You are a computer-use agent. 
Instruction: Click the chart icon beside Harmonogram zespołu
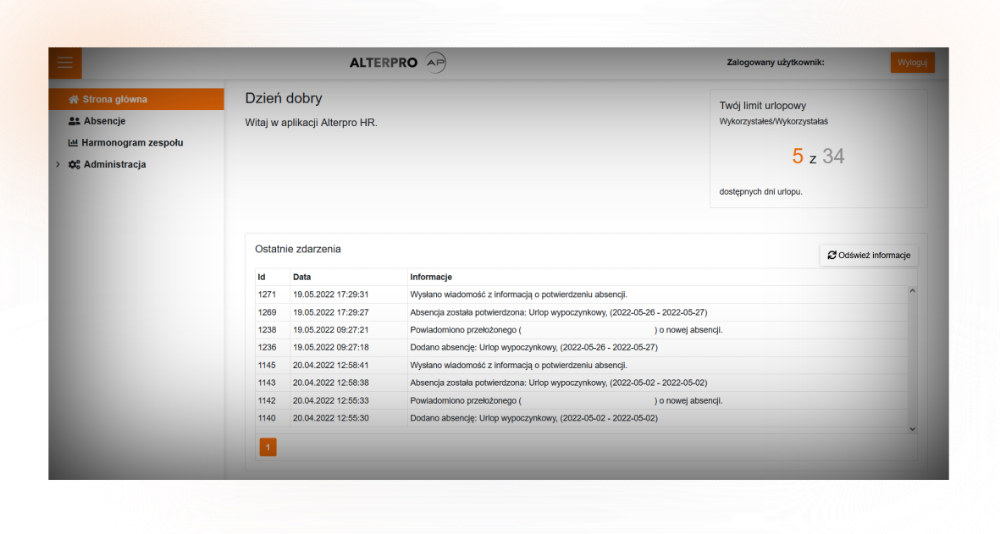click(73, 143)
